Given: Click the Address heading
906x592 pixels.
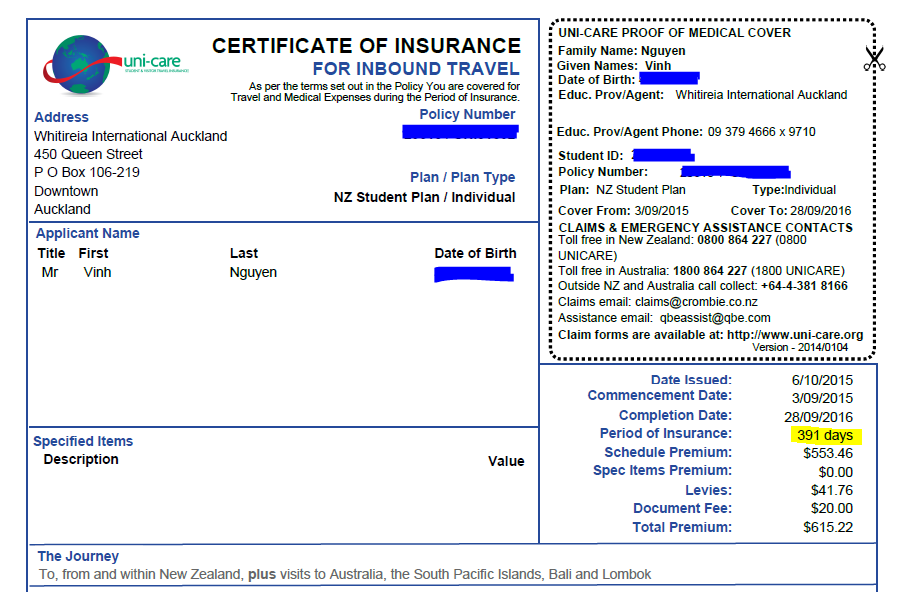Looking at the screenshot, I should tap(61, 117).
